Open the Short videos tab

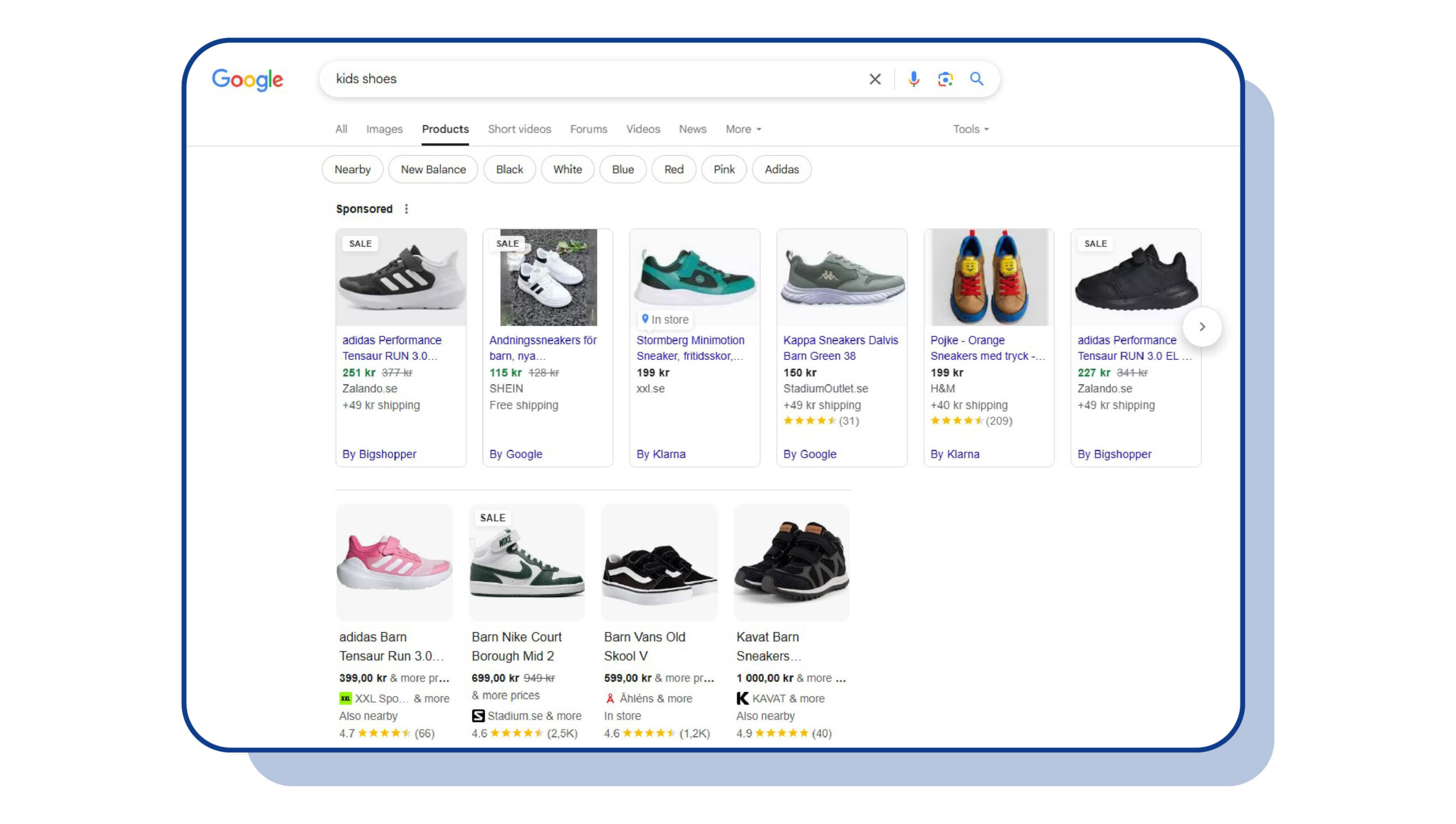[519, 129]
